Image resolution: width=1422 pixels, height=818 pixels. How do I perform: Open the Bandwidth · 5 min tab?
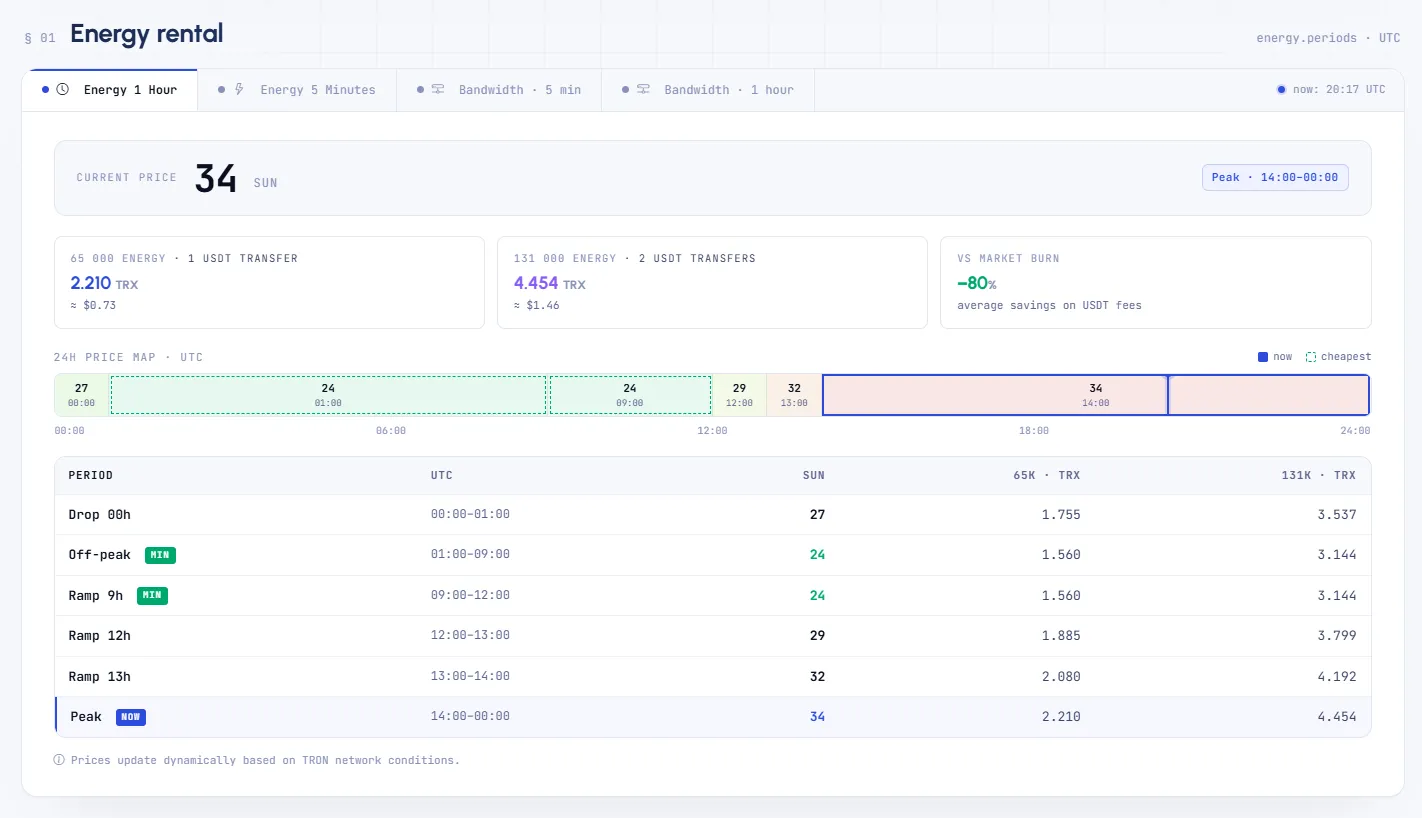499,90
